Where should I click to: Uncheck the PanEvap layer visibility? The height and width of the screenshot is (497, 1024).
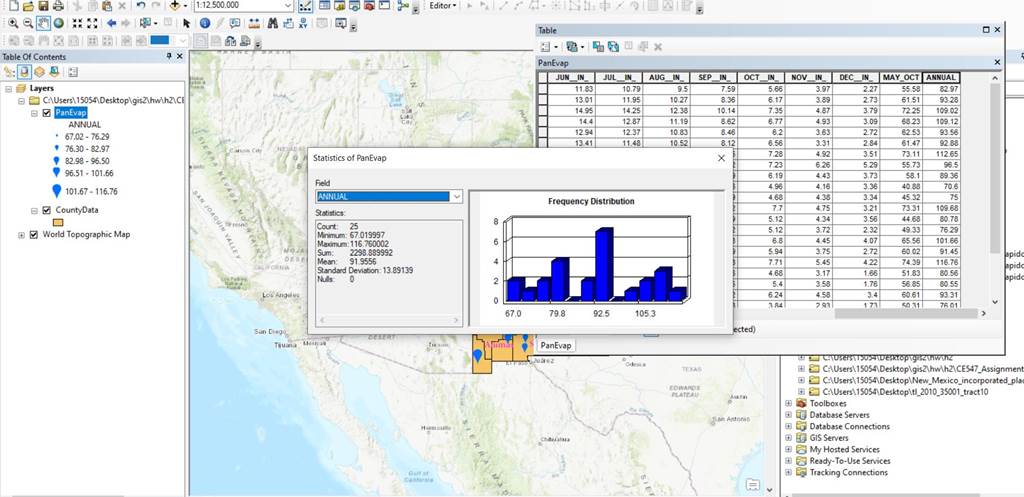click(46, 112)
